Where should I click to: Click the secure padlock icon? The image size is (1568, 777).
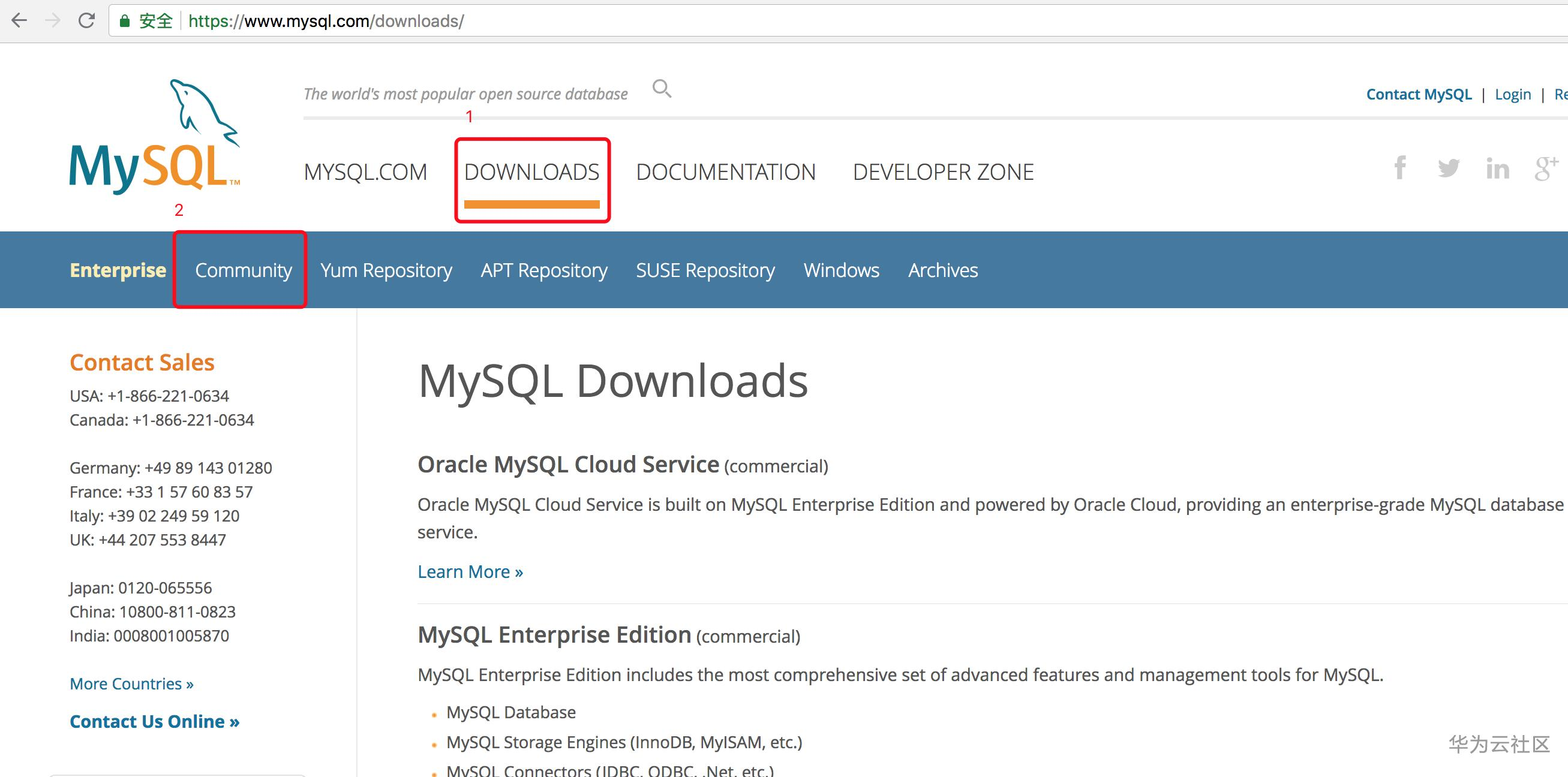point(125,22)
